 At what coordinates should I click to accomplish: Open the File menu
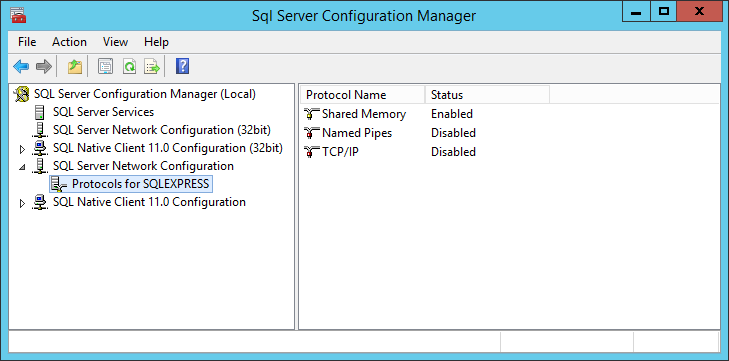27,42
